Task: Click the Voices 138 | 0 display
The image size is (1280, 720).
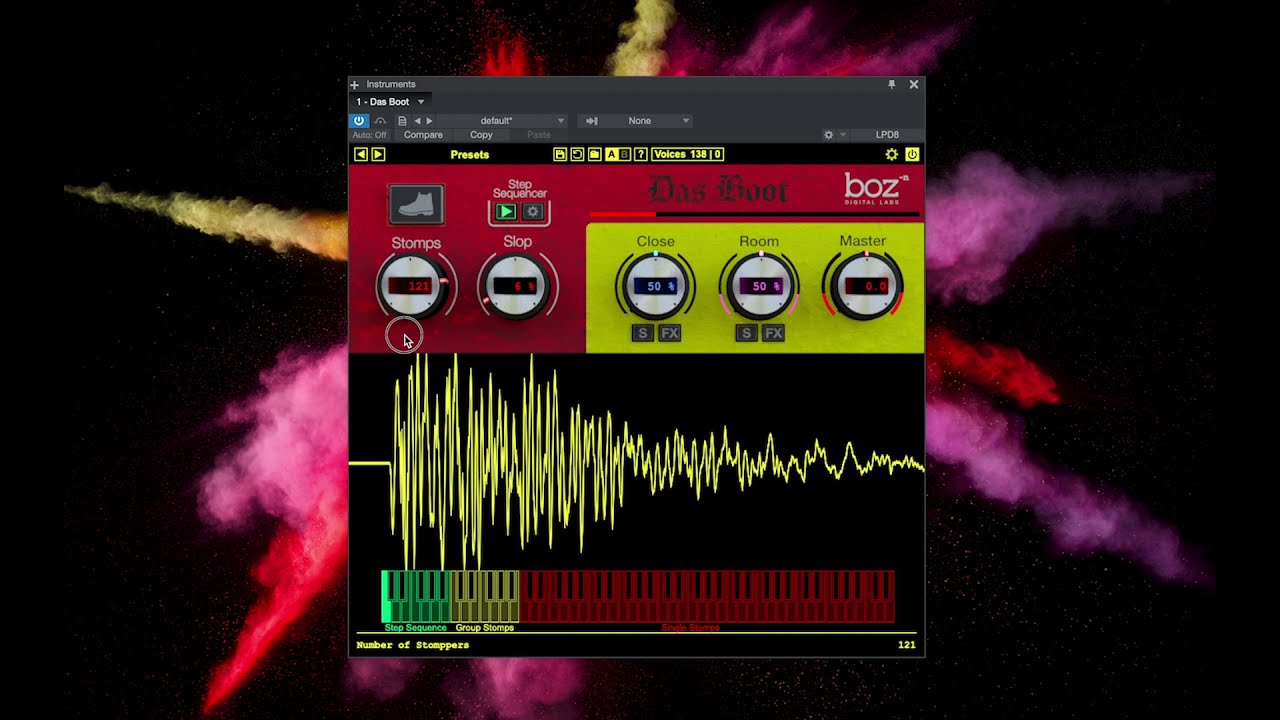Action: point(687,154)
